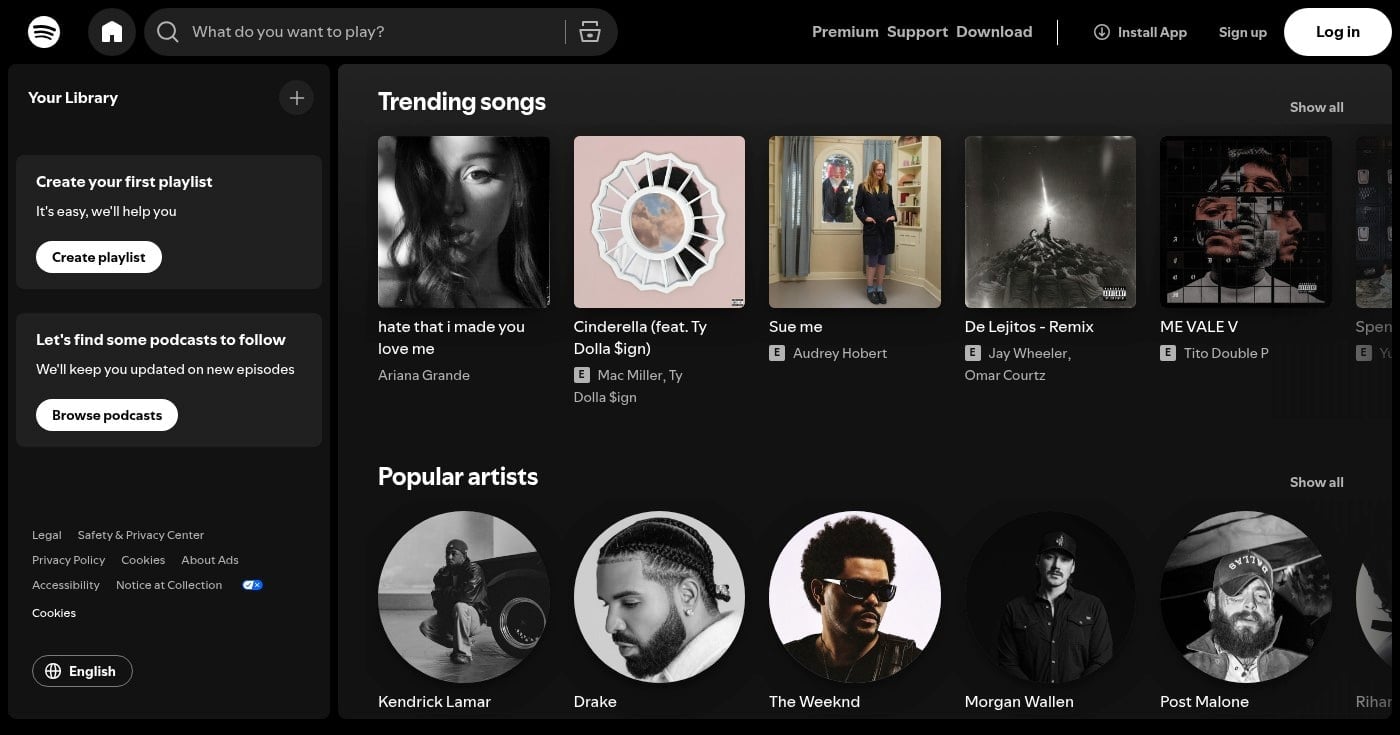Click the search magnifier icon

click(168, 32)
